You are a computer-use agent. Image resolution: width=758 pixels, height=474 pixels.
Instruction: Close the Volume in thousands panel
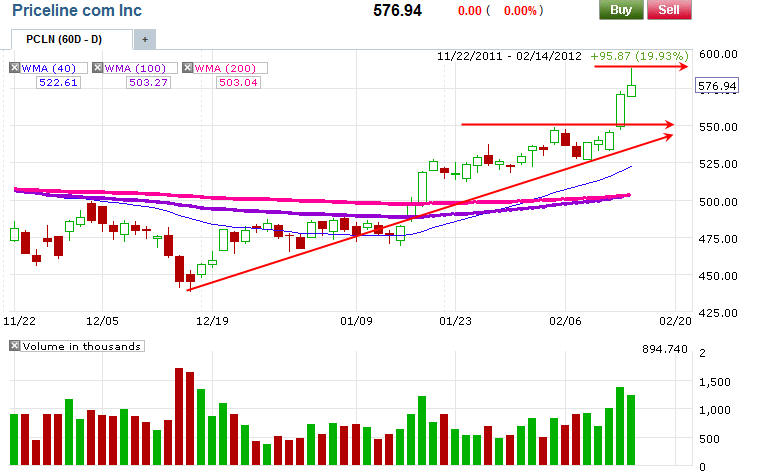15,346
